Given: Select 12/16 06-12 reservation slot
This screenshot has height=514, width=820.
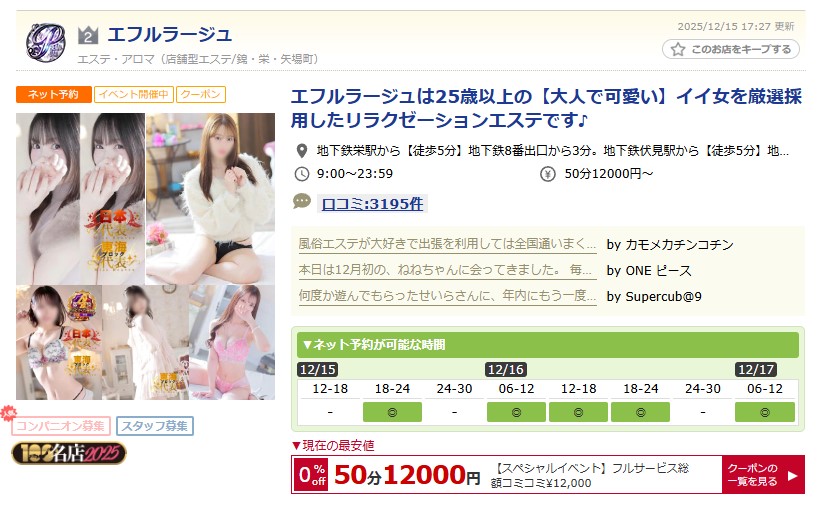Looking at the screenshot, I should (x=516, y=412).
